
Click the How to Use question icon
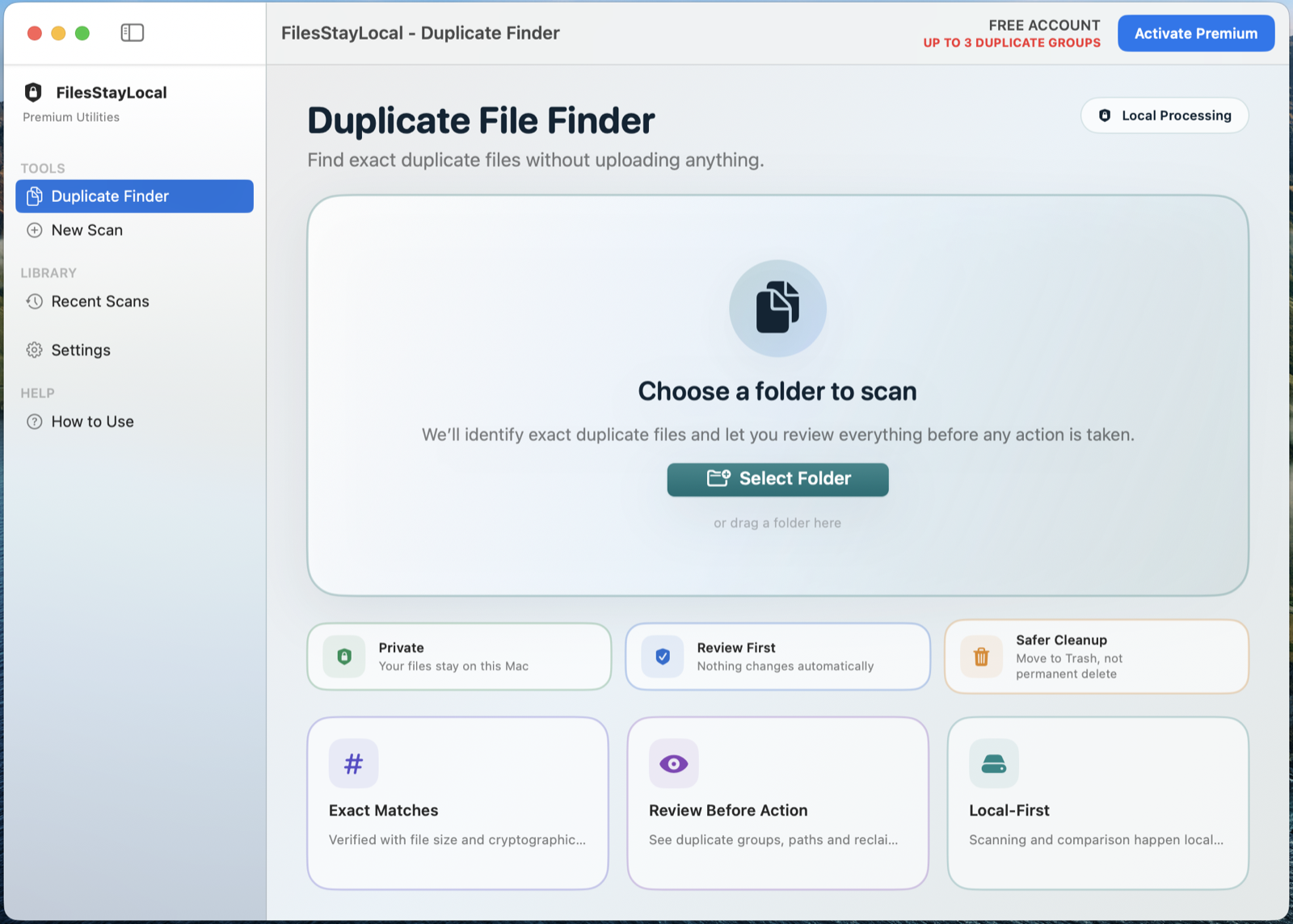coord(35,422)
